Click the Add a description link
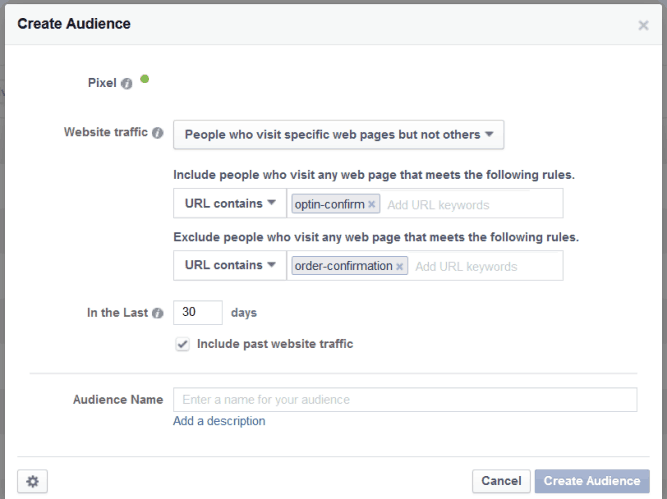The width and height of the screenshot is (667, 499). 219,421
